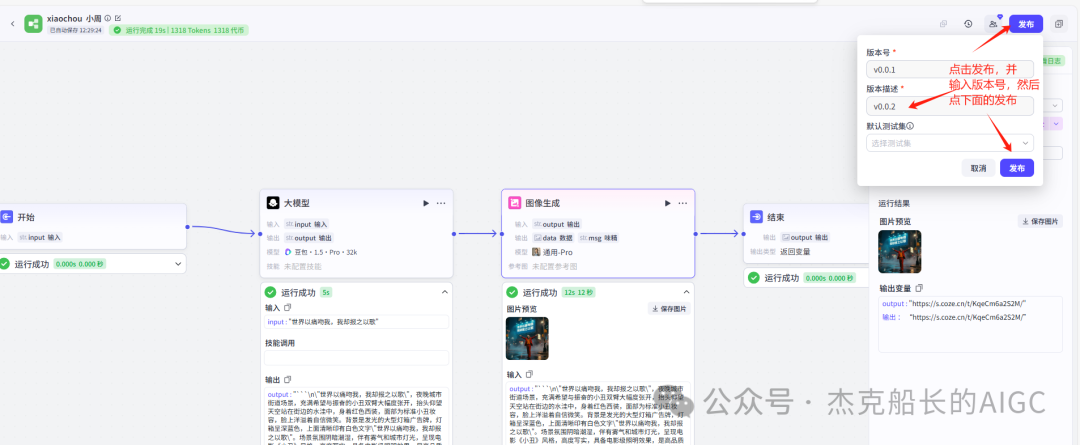Focus the 版本描述 v0.0.2 field
1080x445 pixels.
(x=950, y=106)
